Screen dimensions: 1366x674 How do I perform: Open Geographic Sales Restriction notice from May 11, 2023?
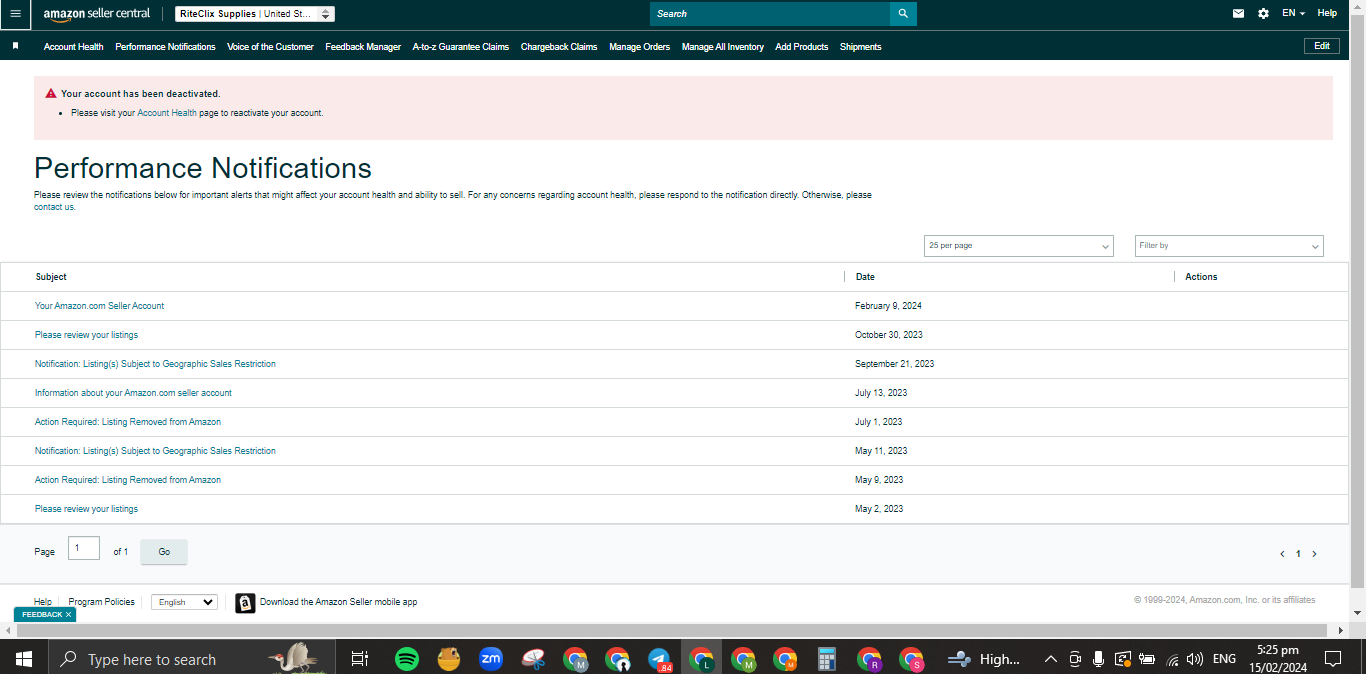click(x=155, y=451)
